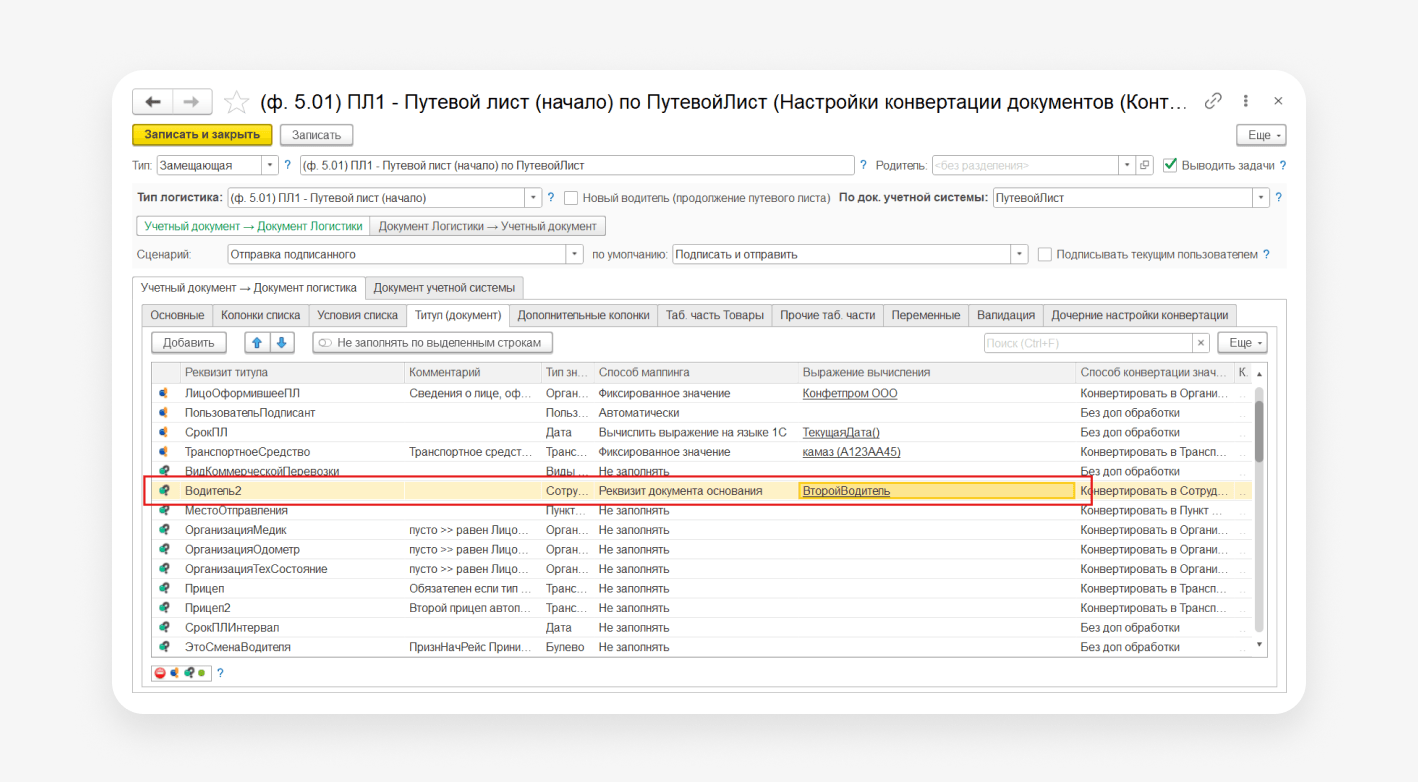1418x782 pixels.
Task: Switch to the Колонки списка tab
Action: pos(261,315)
